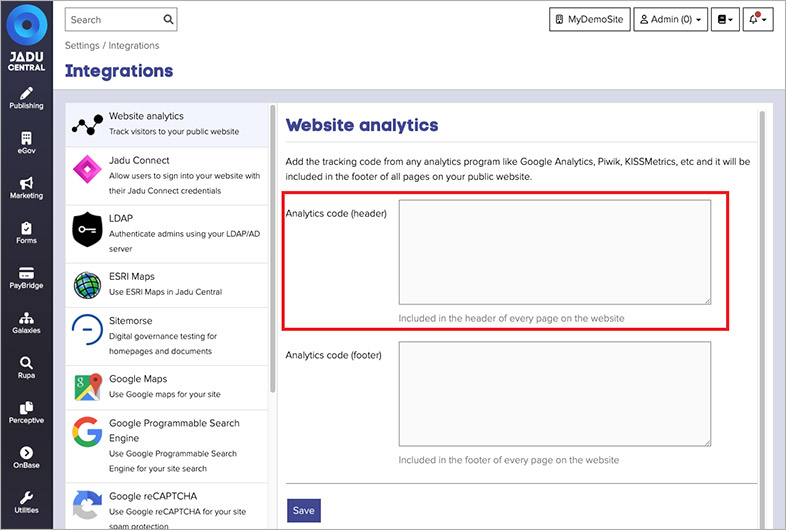Click the Google reCAPTCHA icon
This screenshot has height=530, width=786.
pyautogui.click(x=87, y=504)
